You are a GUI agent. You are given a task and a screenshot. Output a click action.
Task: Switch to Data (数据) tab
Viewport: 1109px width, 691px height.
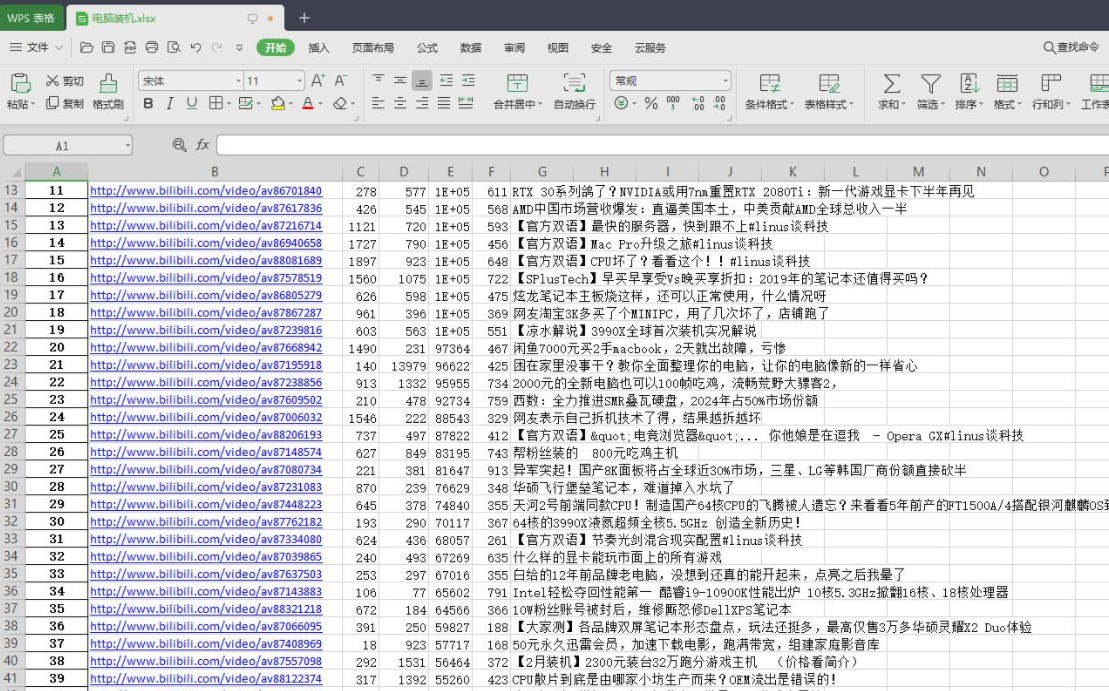click(470, 47)
